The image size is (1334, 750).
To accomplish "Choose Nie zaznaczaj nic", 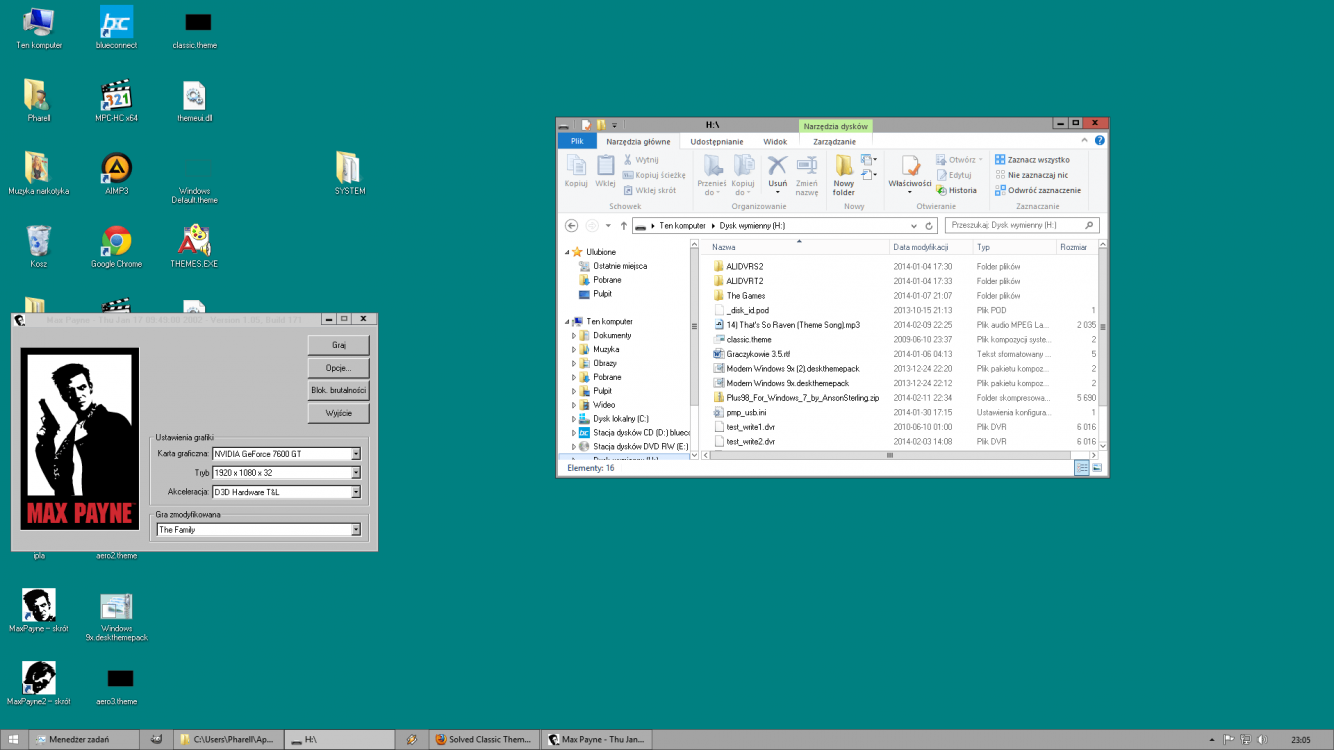I will tap(1031, 175).
